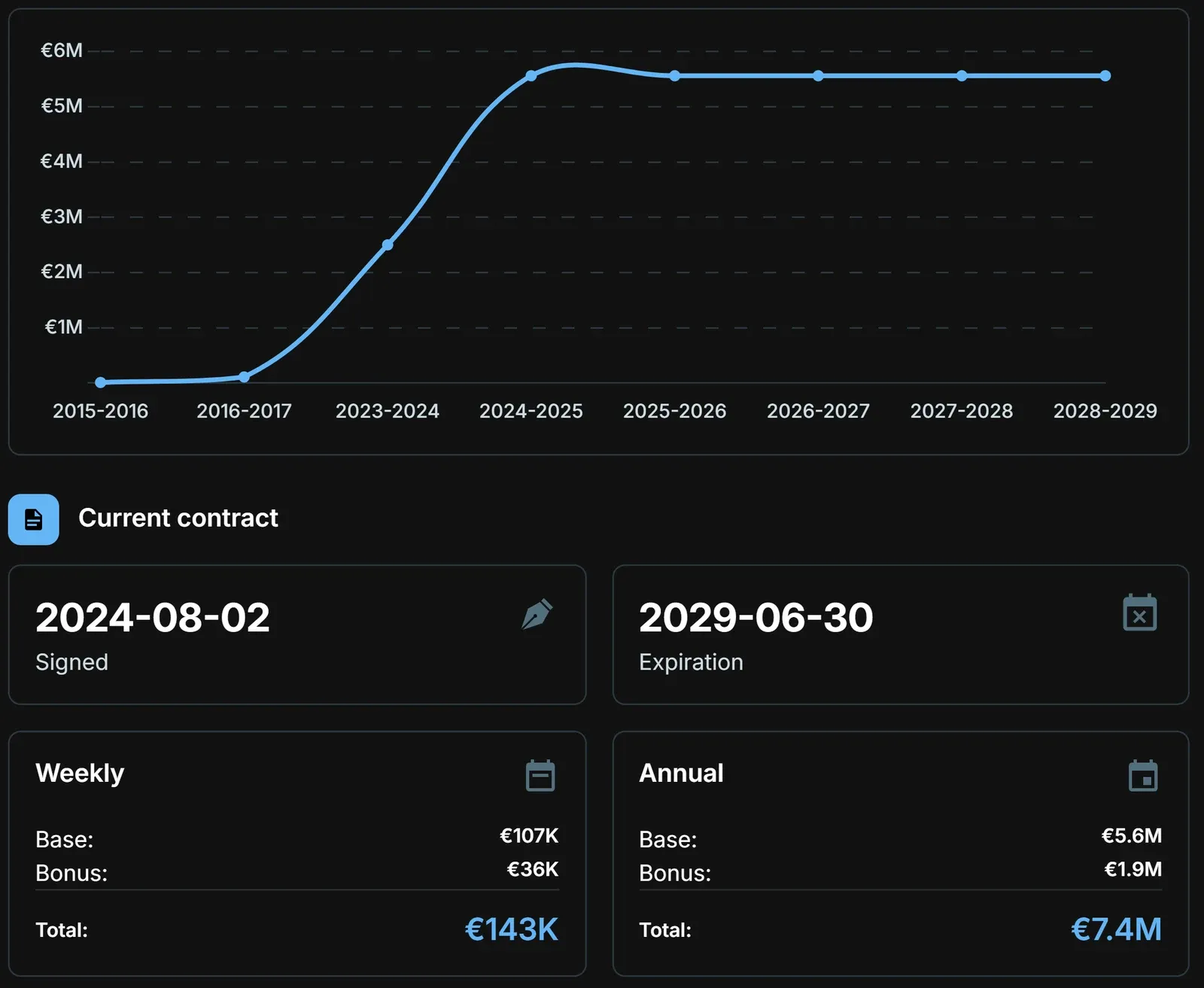This screenshot has width=1204, height=988.
Task: Click the annual bonus value €1.9M
Action: (1133, 870)
